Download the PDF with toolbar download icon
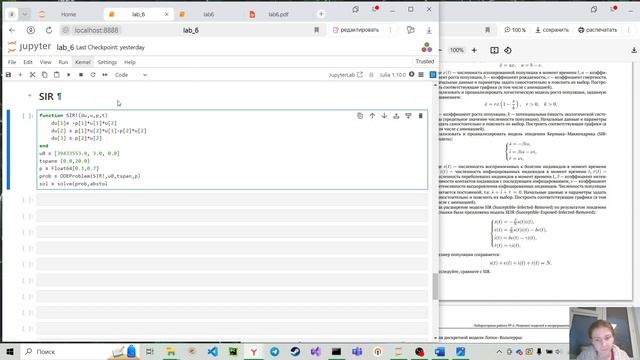 tap(634, 50)
